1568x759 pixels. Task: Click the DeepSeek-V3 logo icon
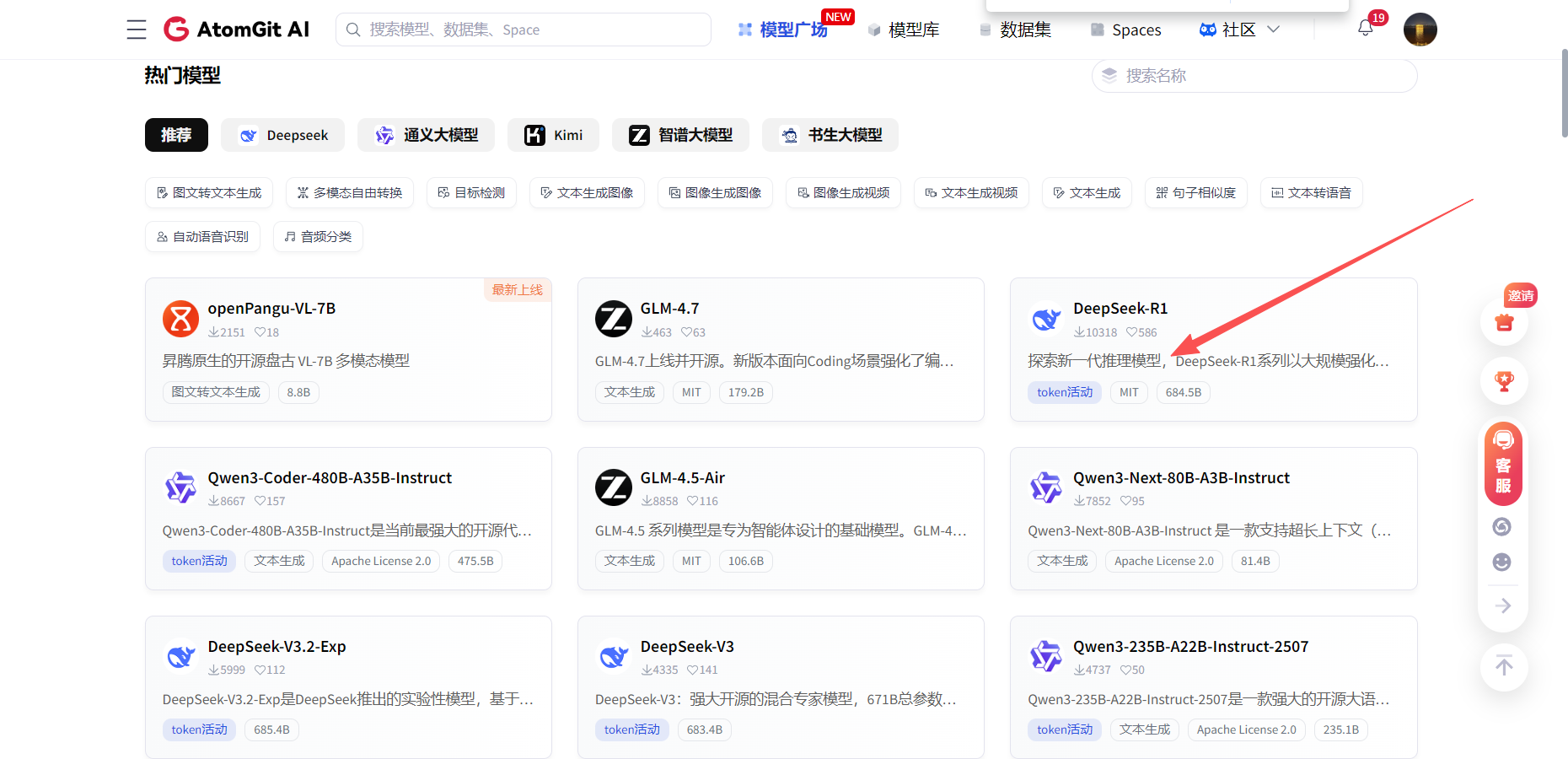614,656
